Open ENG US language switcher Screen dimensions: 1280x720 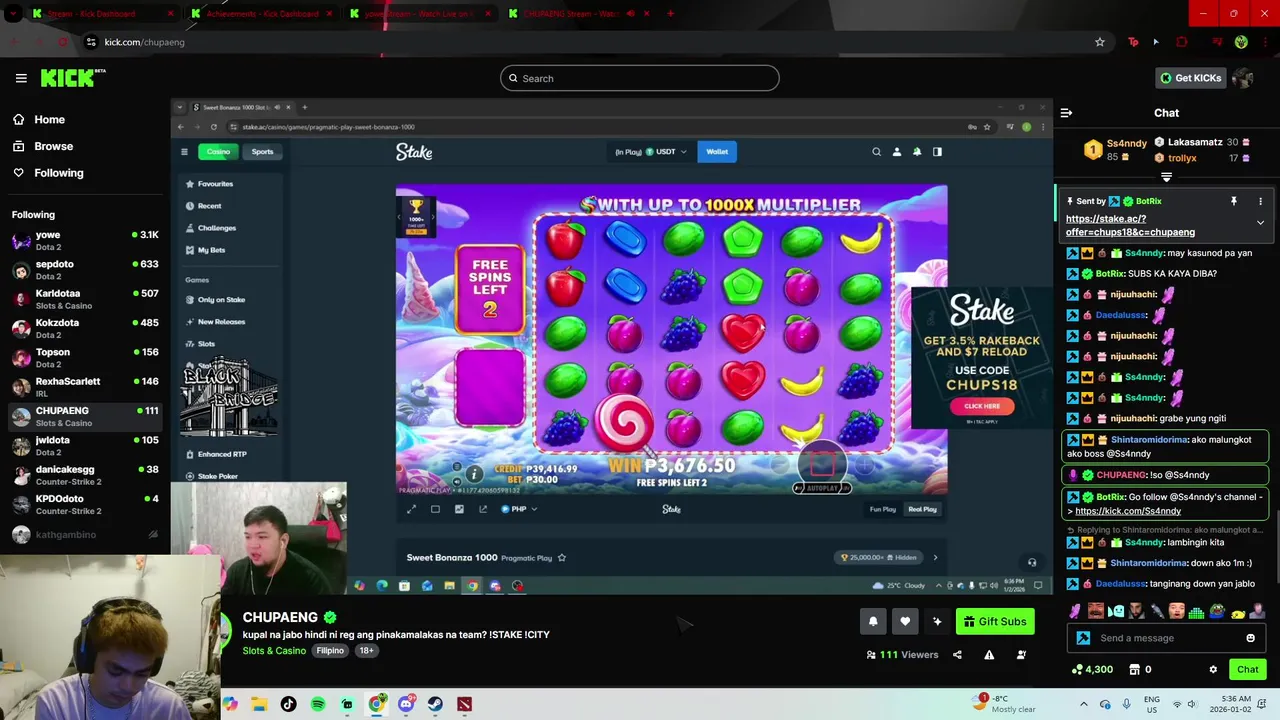(1152, 704)
